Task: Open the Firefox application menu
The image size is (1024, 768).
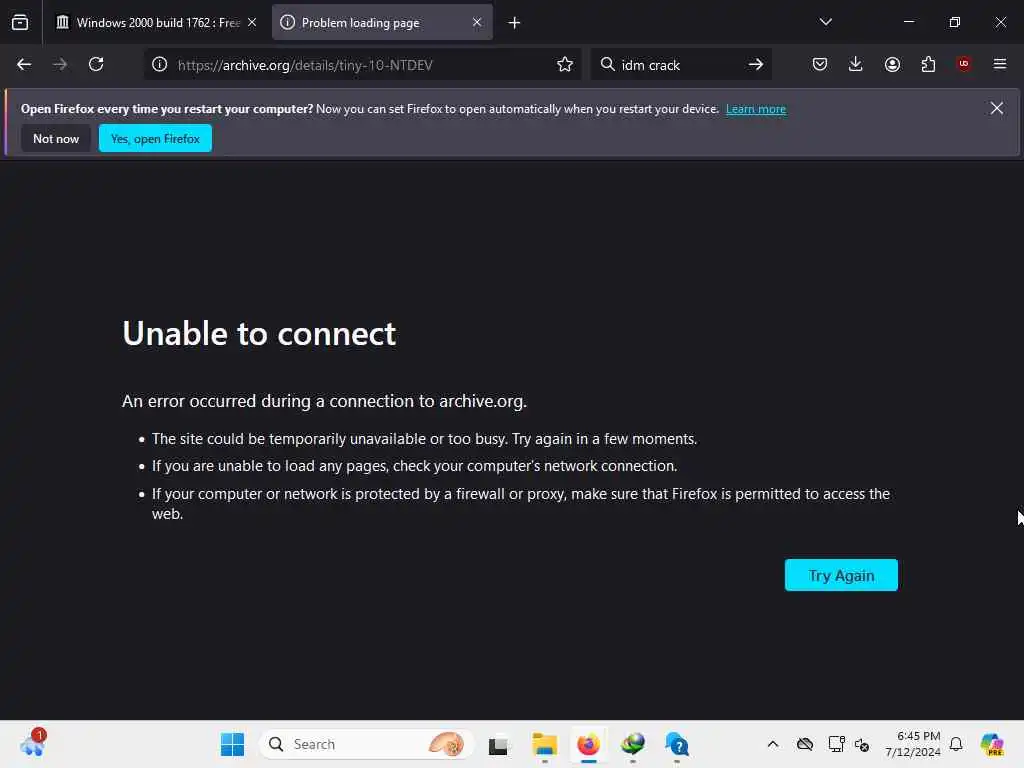Action: coord(1000,64)
